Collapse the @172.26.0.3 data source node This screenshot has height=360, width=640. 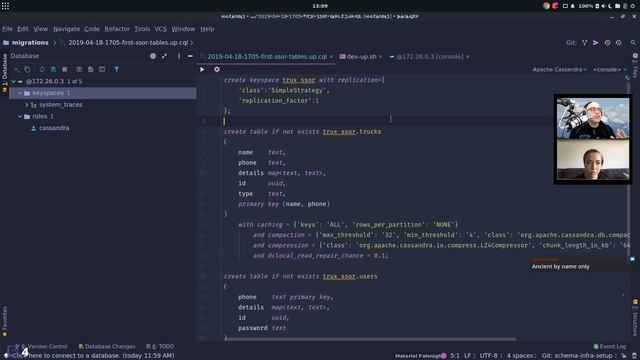[x=13, y=81]
